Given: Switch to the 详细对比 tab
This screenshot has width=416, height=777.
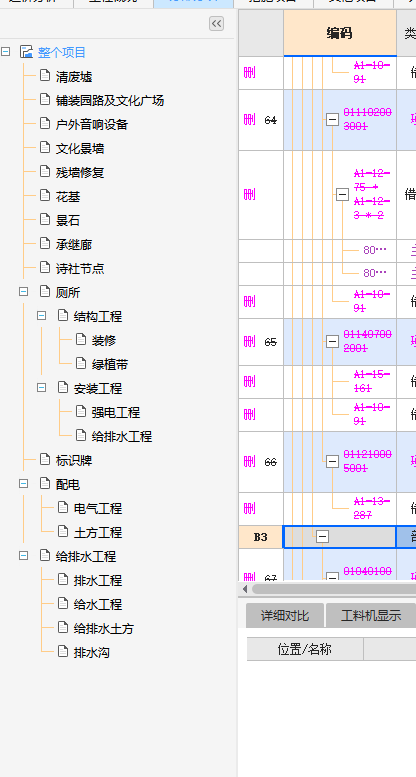Looking at the screenshot, I should (x=285, y=615).
